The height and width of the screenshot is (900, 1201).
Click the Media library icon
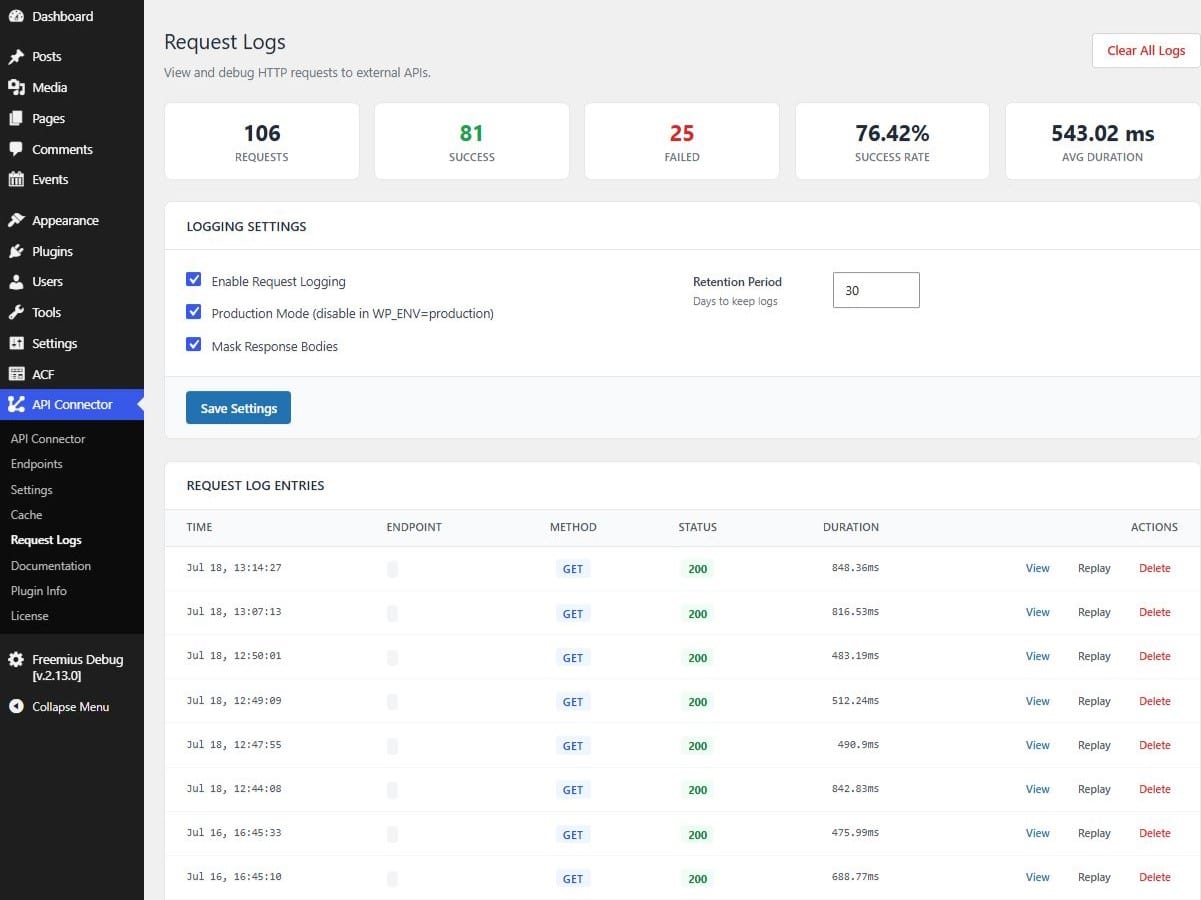(16, 88)
